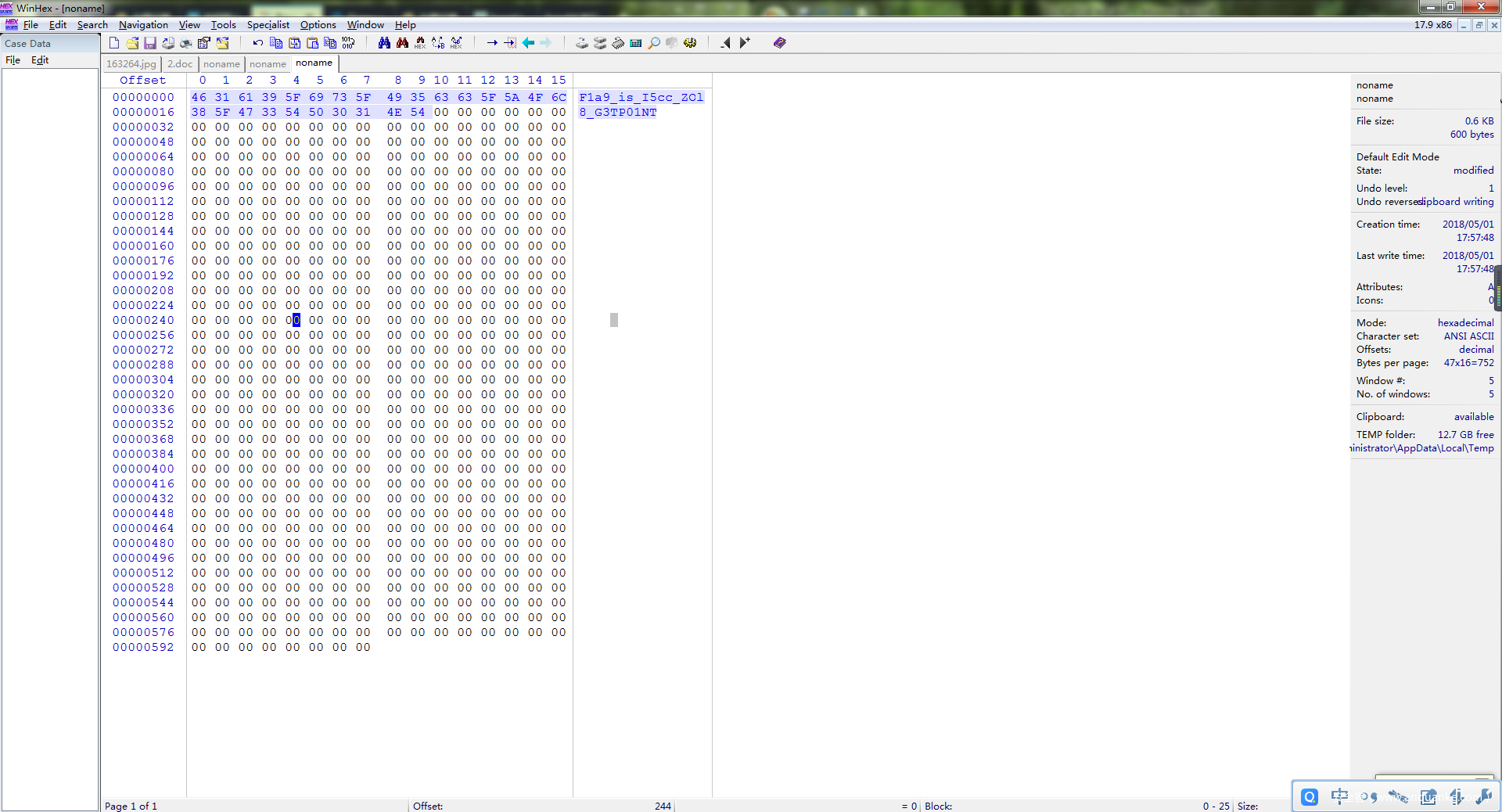Click the Open RAM memory chip icon
This screenshot has width=1502, height=812.
click(618, 43)
